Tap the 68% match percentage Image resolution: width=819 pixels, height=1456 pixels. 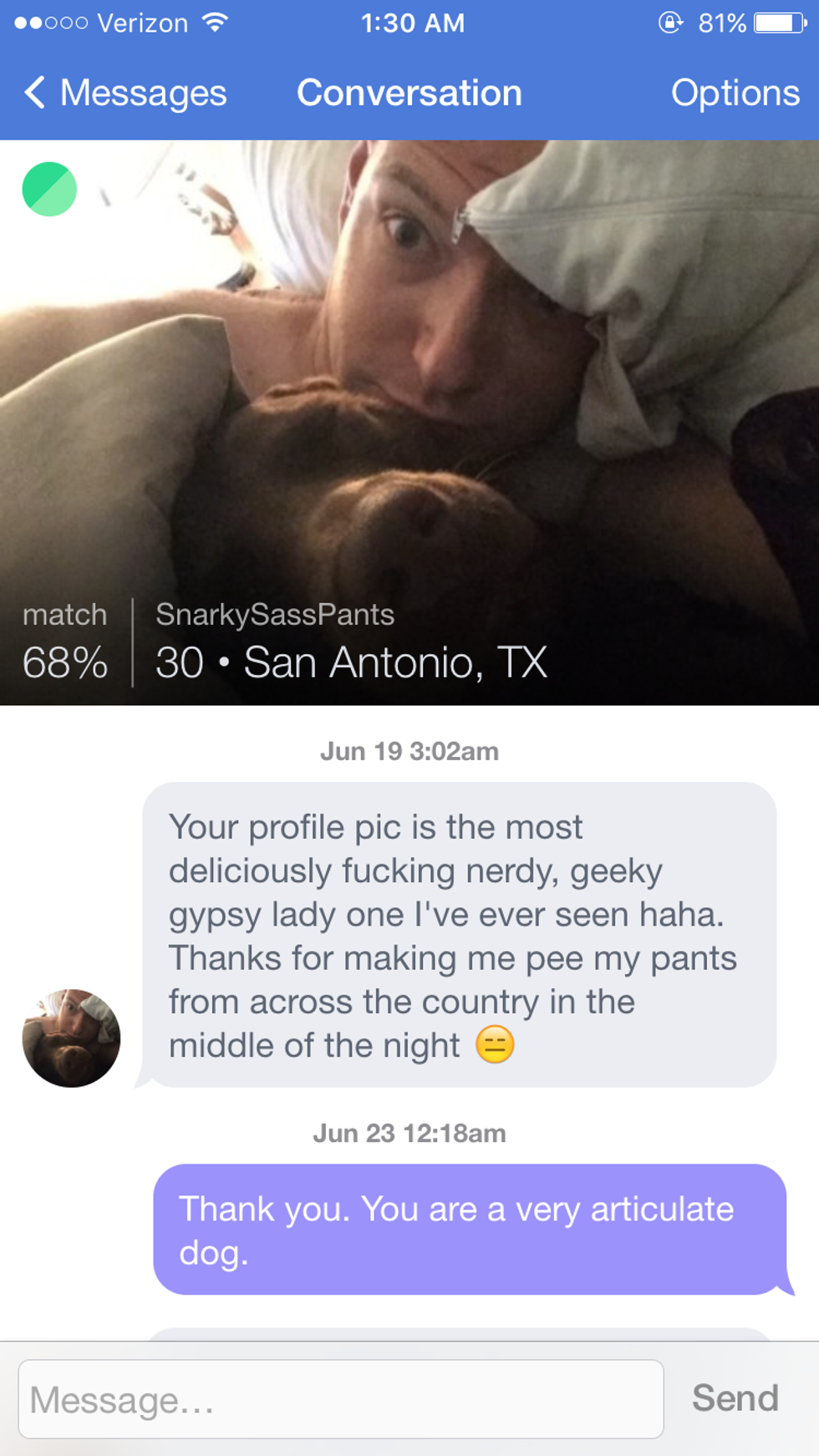(65, 662)
